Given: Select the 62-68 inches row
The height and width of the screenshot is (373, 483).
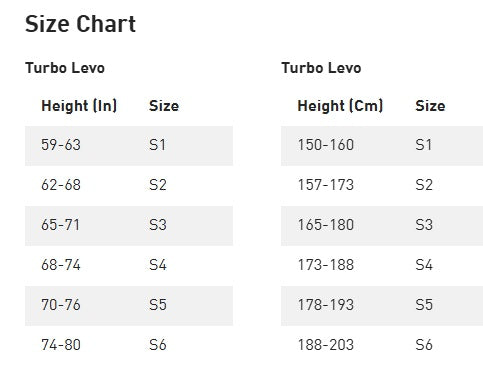Looking at the screenshot, I should [x=129, y=186].
